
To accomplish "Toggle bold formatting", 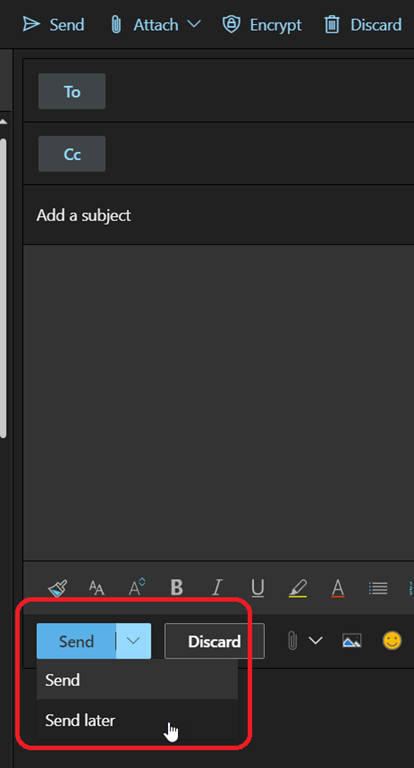I will point(176,587).
